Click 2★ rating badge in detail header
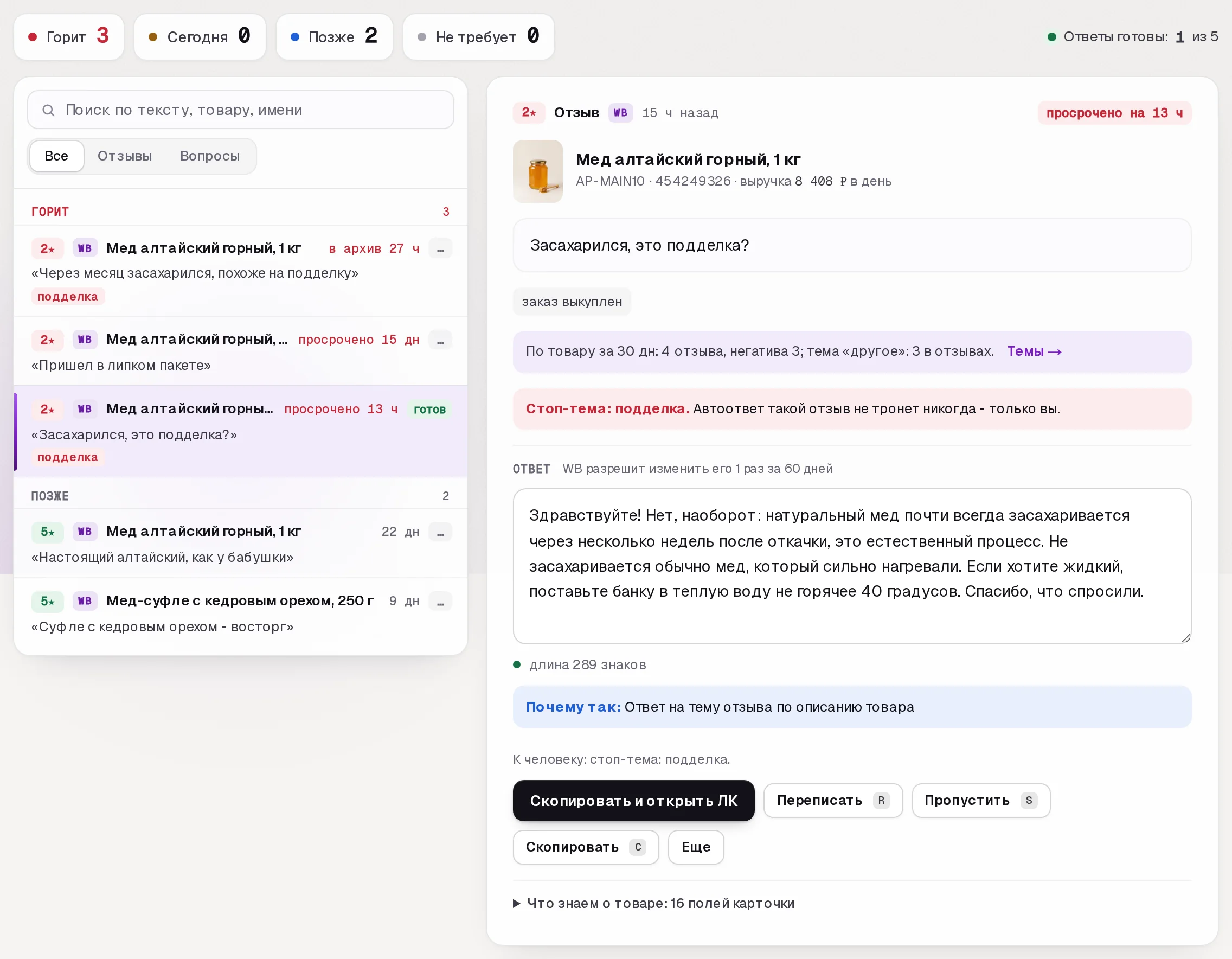 tap(529, 113)
